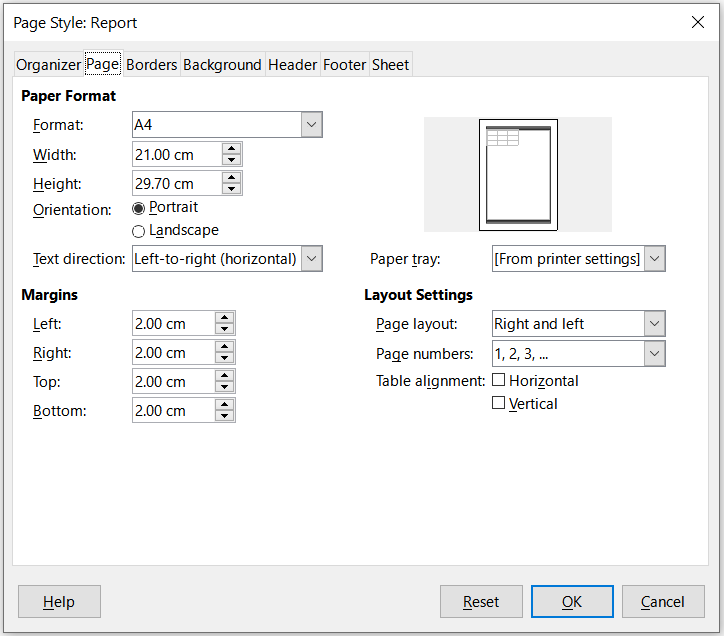Open the Page numbers dropdown
The height and width of the screenshot is (636, 724).
(579, 354)
